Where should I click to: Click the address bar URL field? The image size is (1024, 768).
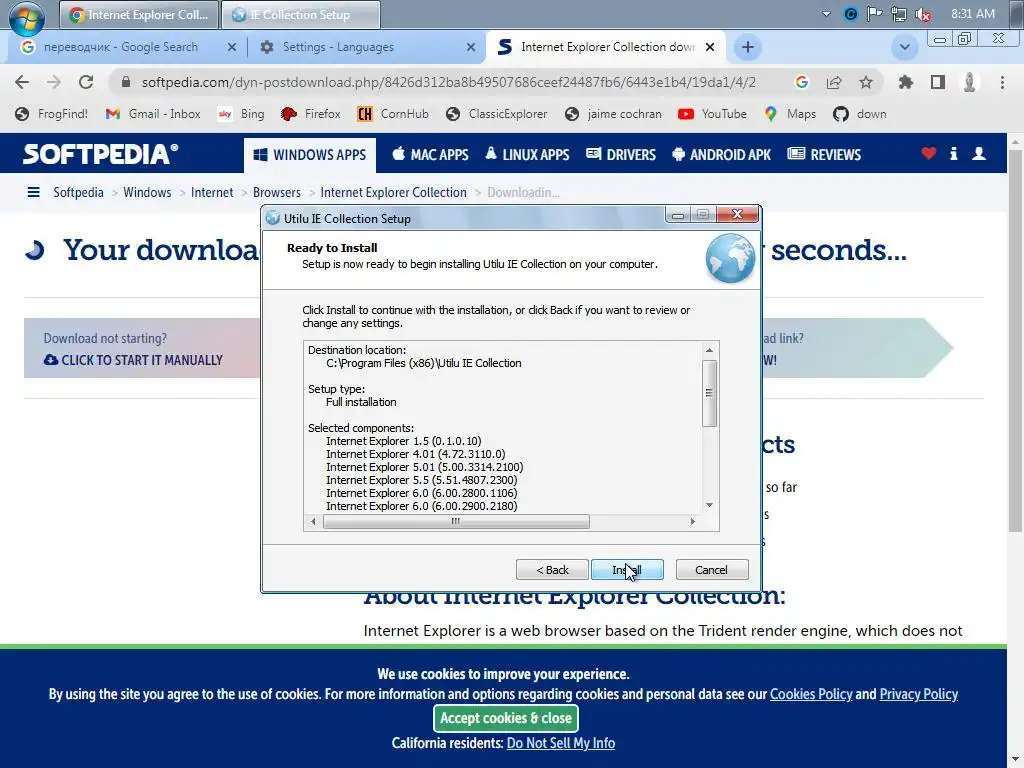[449, 82]
